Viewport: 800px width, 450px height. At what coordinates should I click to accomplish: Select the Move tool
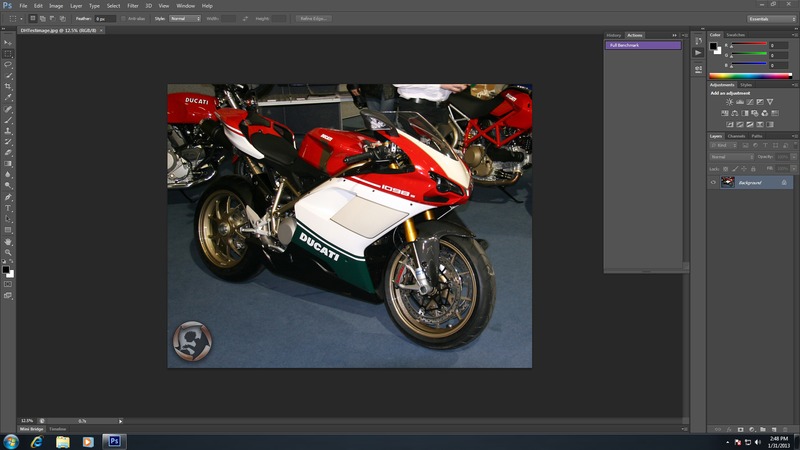point(8,42)
